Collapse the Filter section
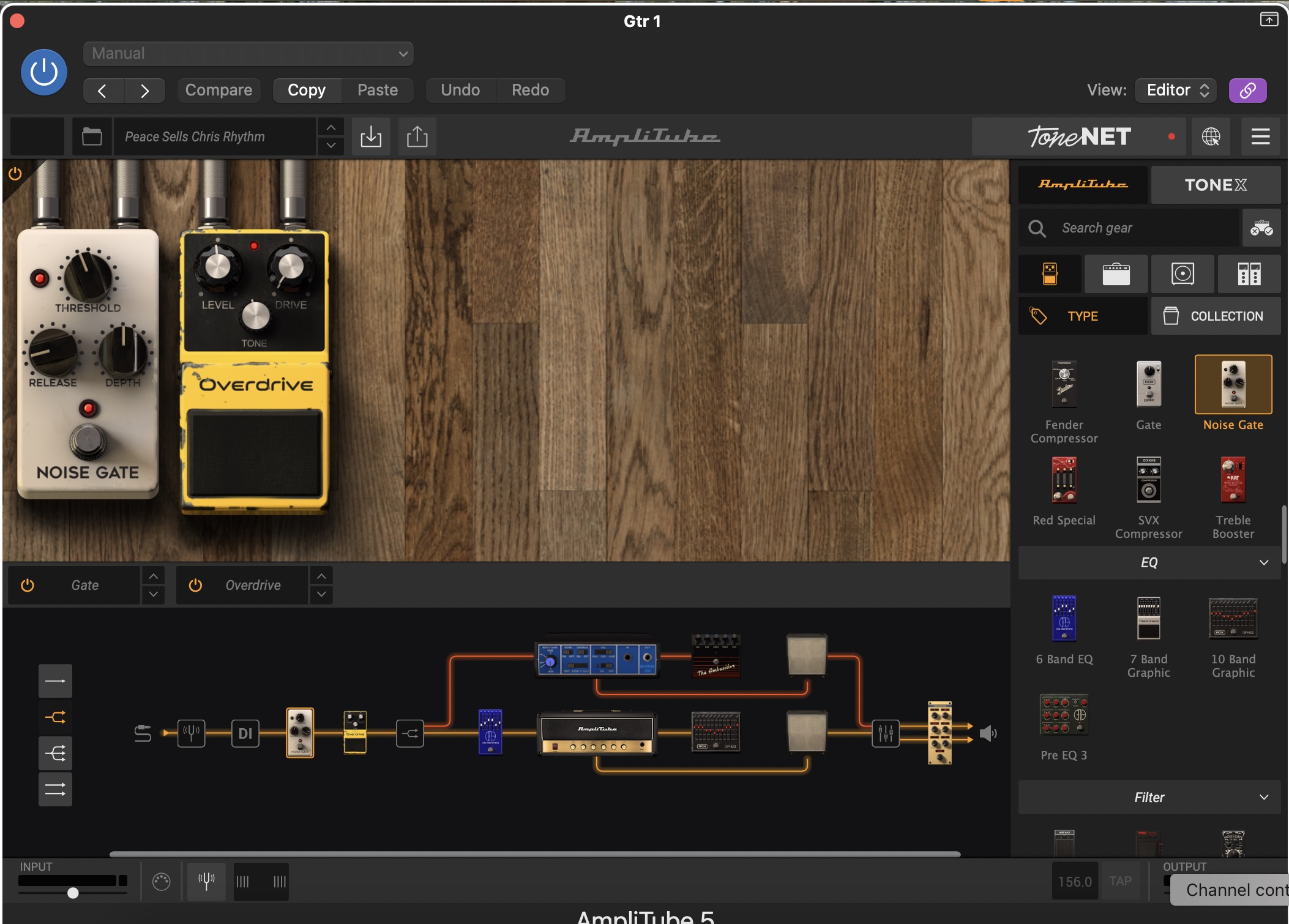This screenshot has height=924, width=1289. point(1149,797)
